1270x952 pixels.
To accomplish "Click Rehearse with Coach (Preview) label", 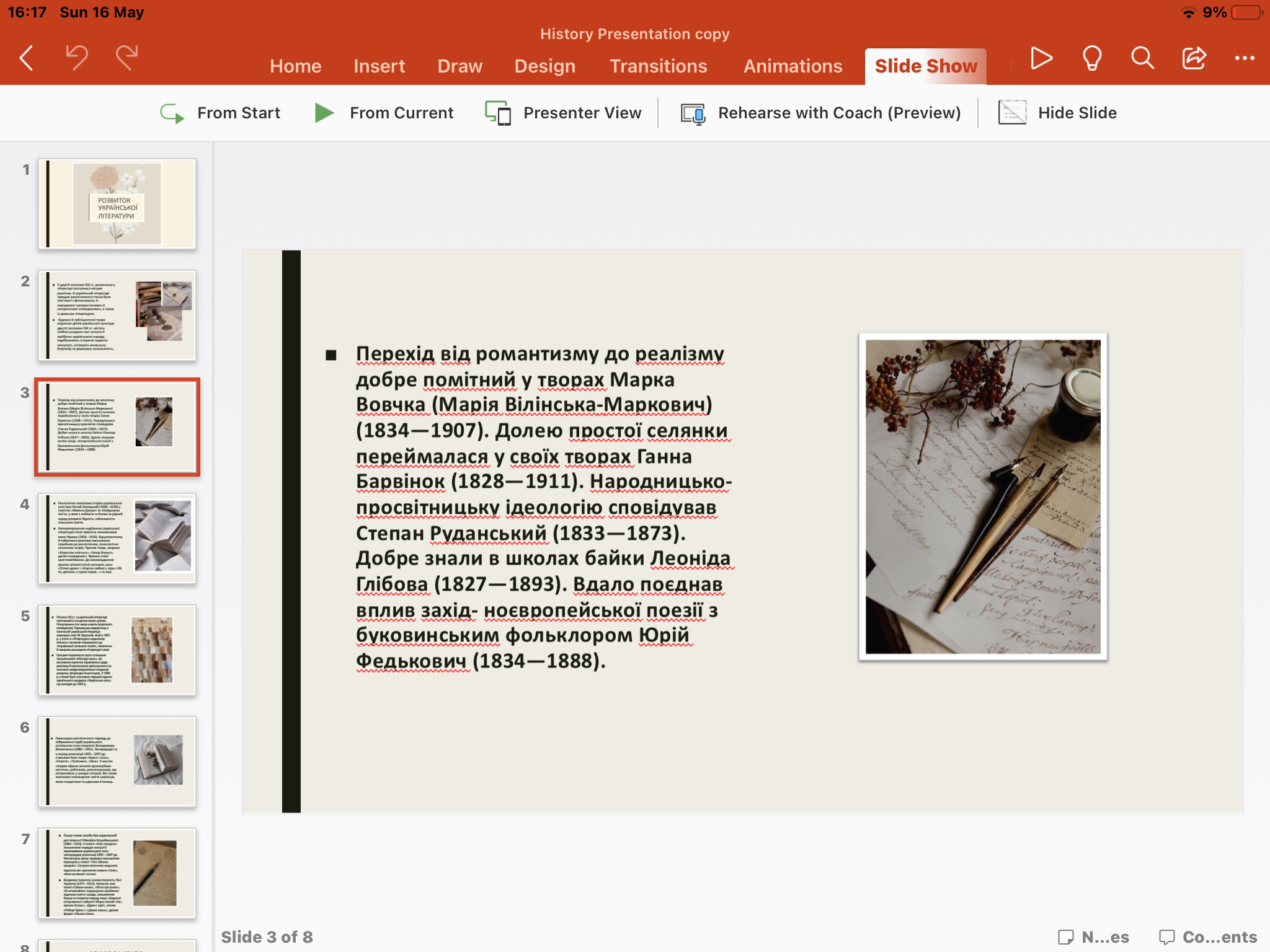I will point(840,113).
